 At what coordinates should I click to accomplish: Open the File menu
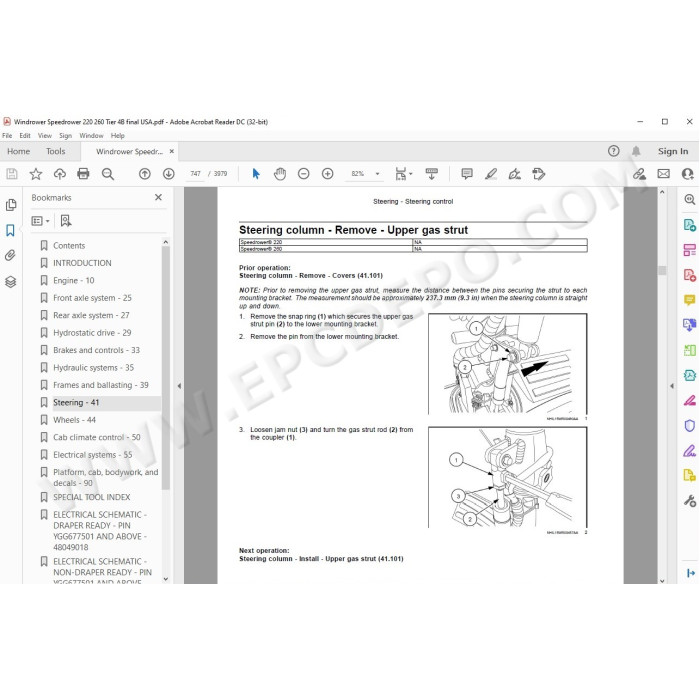[x=7, y=136]
